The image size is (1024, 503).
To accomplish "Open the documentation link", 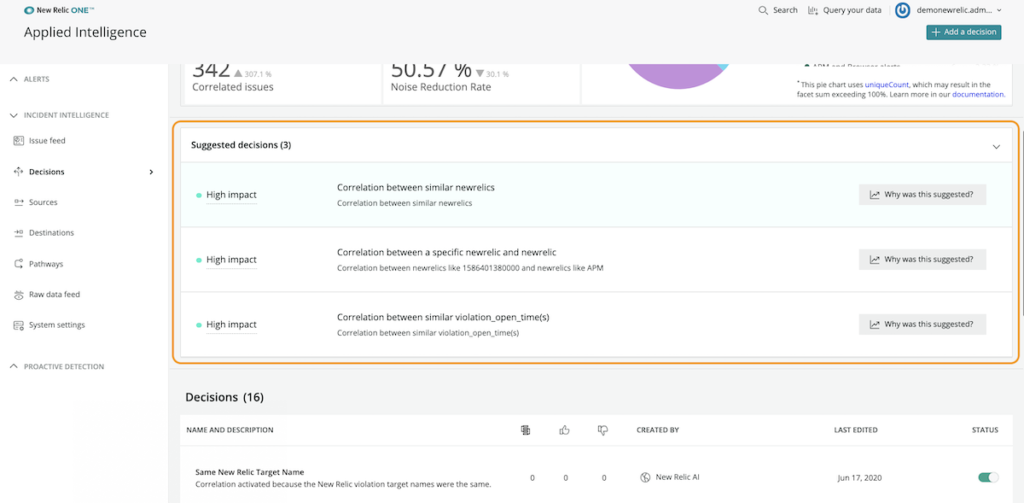I will [978, 94].
